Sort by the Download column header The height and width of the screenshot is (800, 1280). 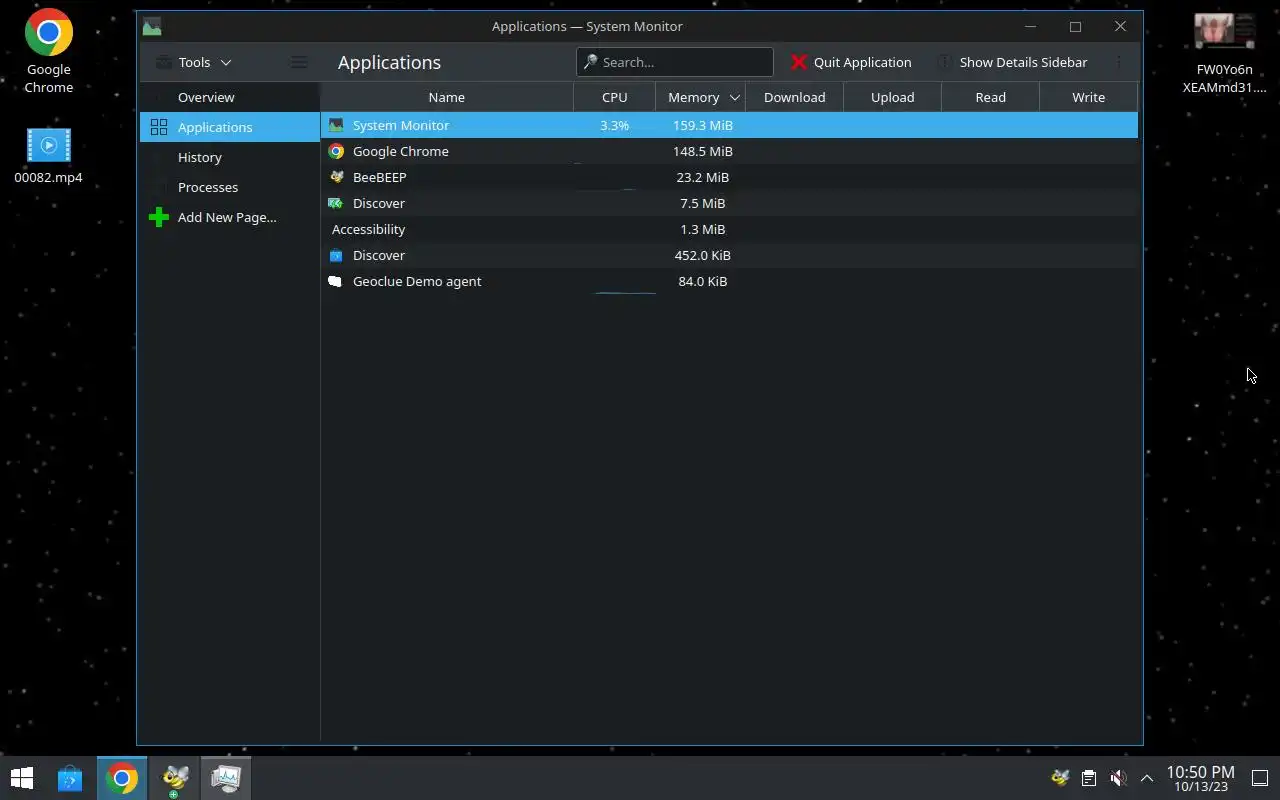pyautogui.click(x=795, y=97)
